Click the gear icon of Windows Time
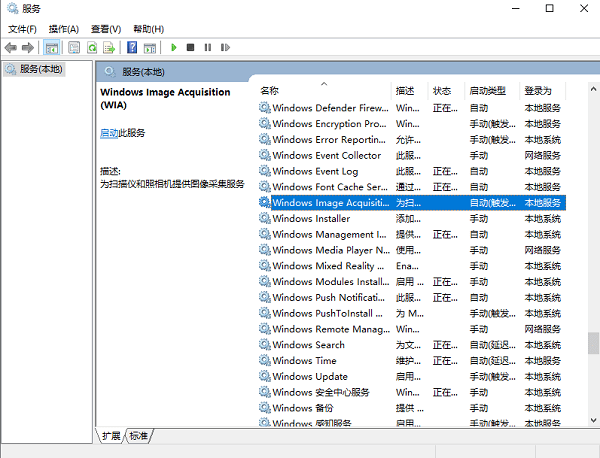600x458 pixels. pyautogui.click(x=264, y=360)
